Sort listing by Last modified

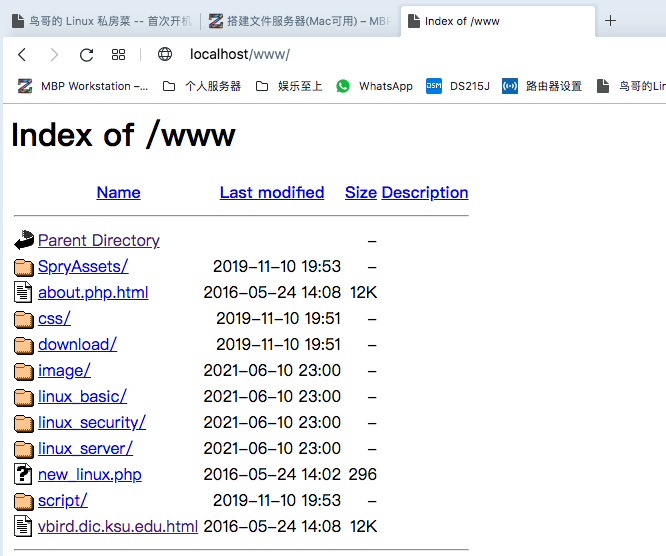tap(272, 193)
